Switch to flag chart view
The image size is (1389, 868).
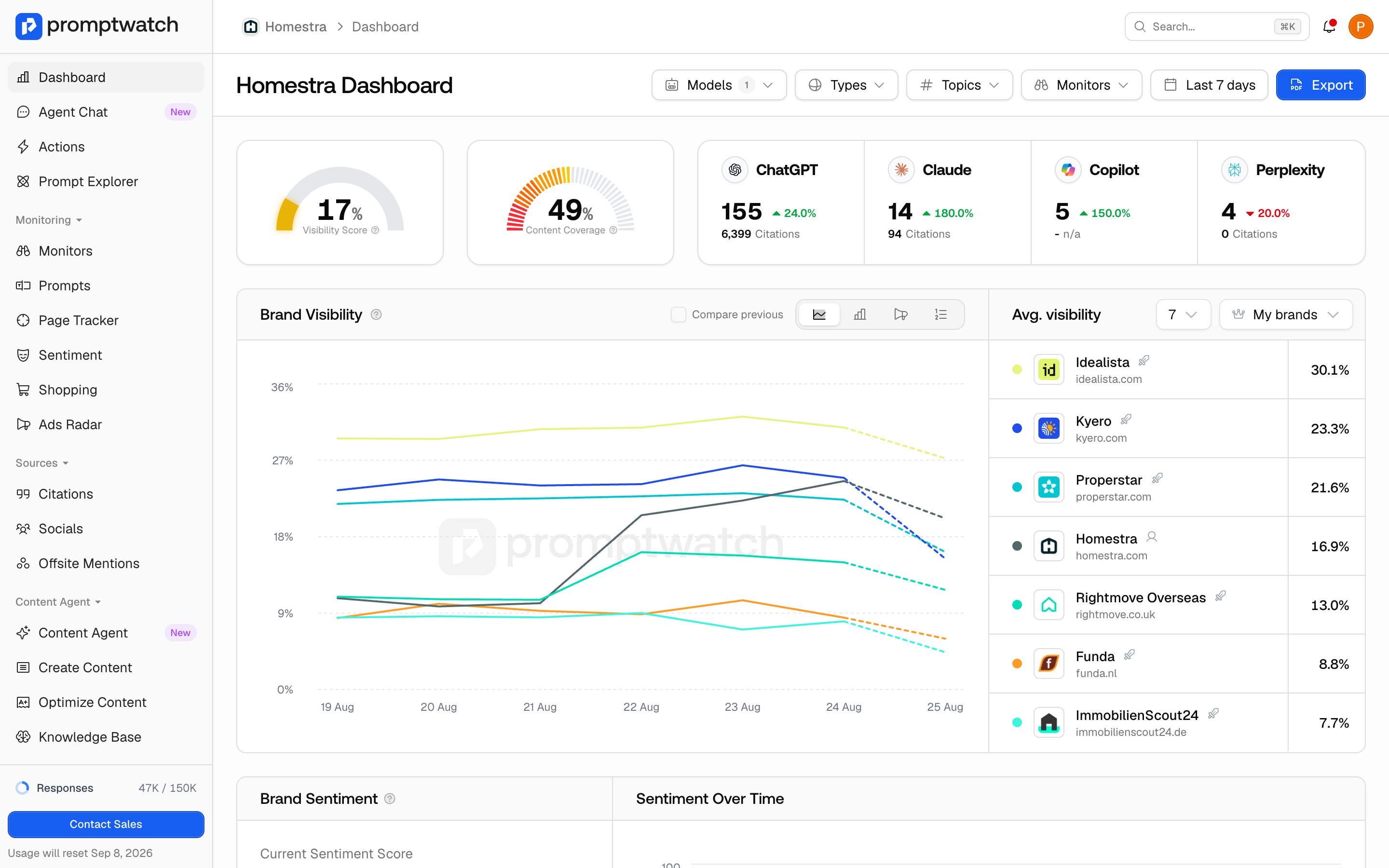[900, 314]
